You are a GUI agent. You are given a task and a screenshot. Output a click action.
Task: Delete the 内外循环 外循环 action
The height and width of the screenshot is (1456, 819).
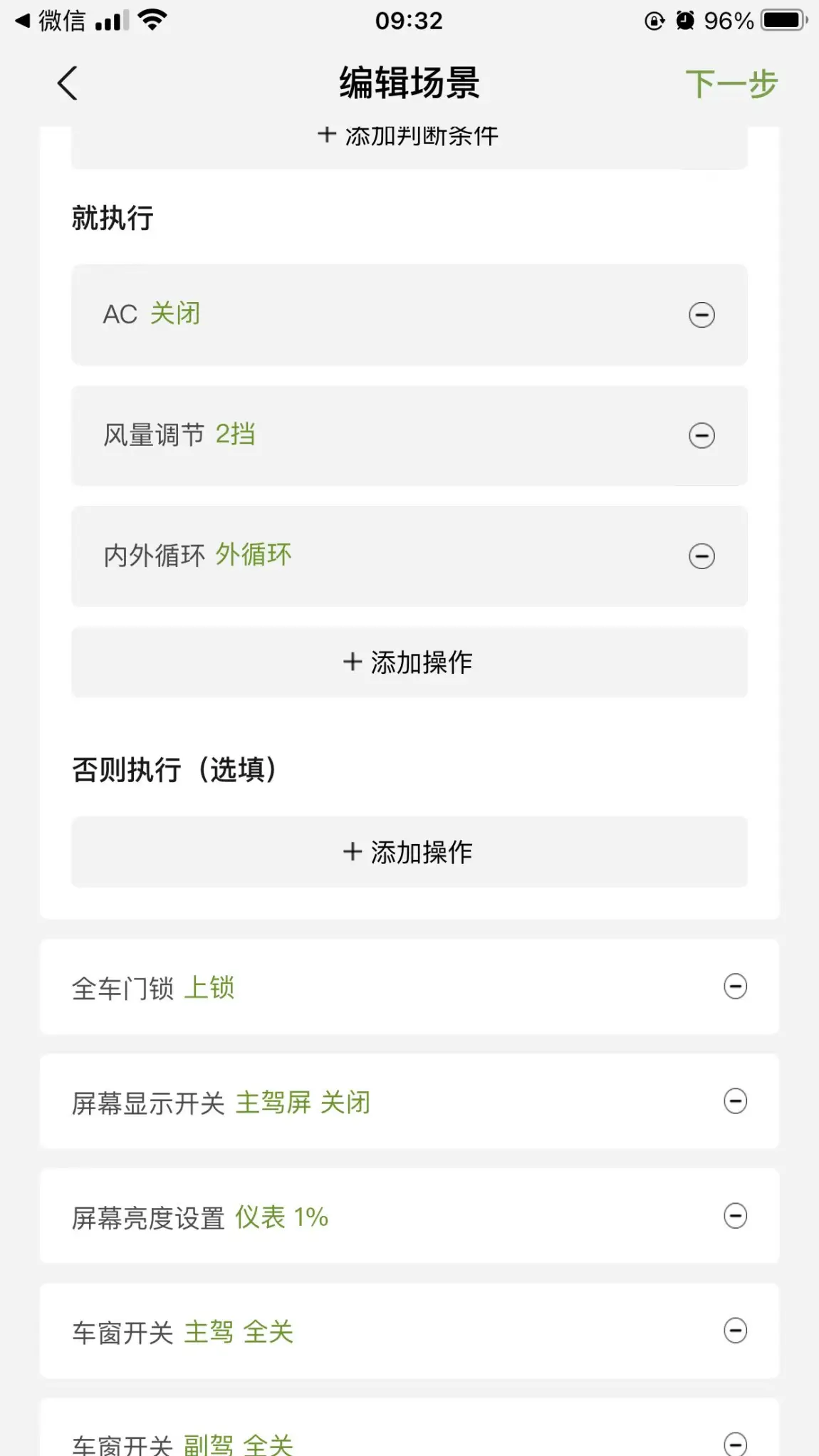pos(701,556)
